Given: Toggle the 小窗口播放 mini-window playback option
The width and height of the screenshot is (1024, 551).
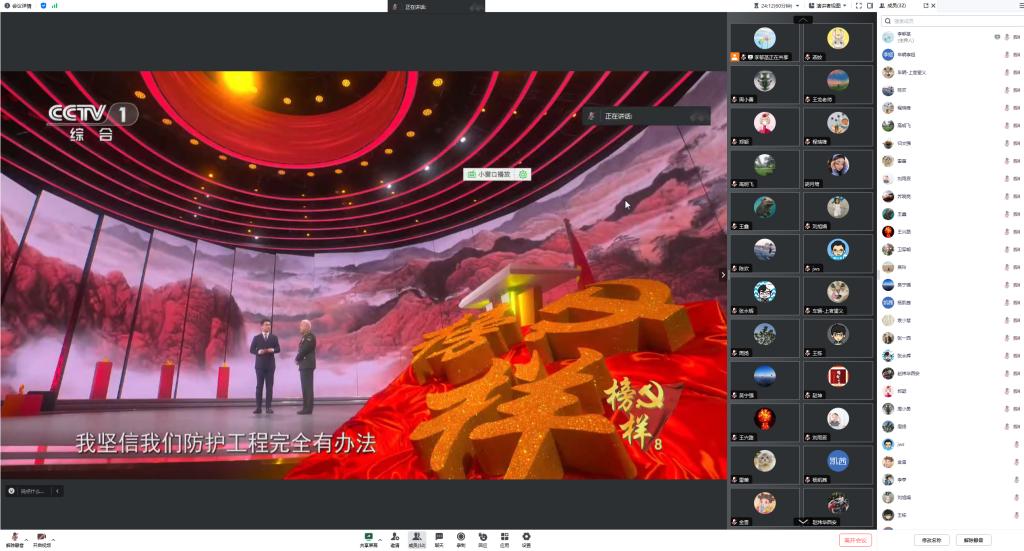Looking at the screenshot, I should (496, 174).
